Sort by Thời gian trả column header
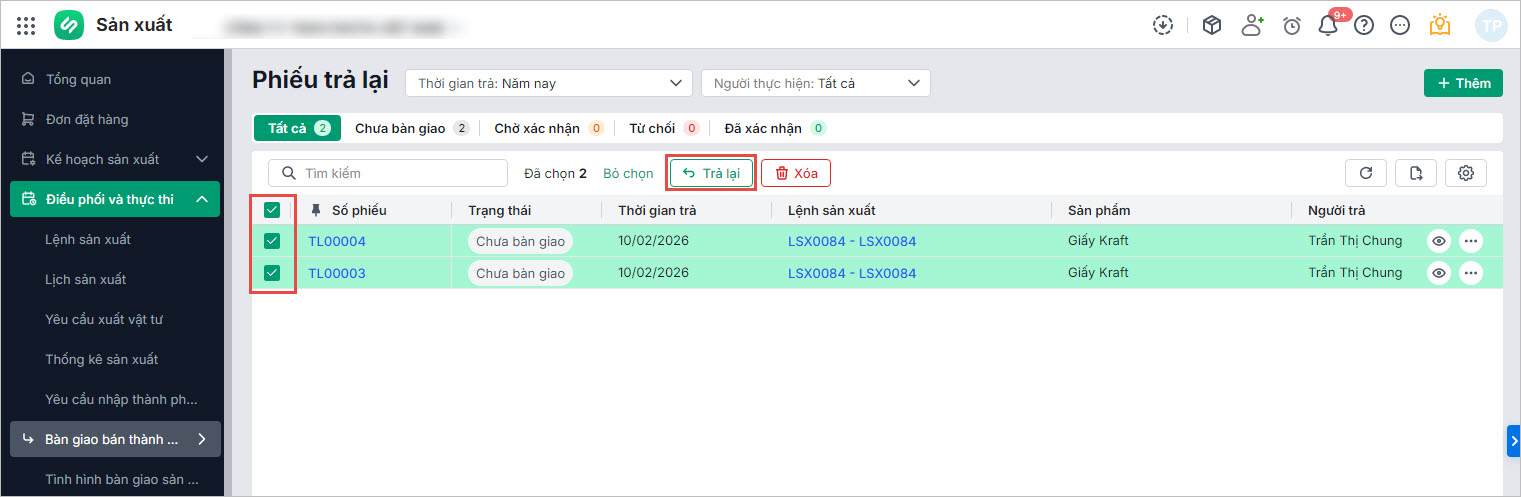 [x=657, y=210]
